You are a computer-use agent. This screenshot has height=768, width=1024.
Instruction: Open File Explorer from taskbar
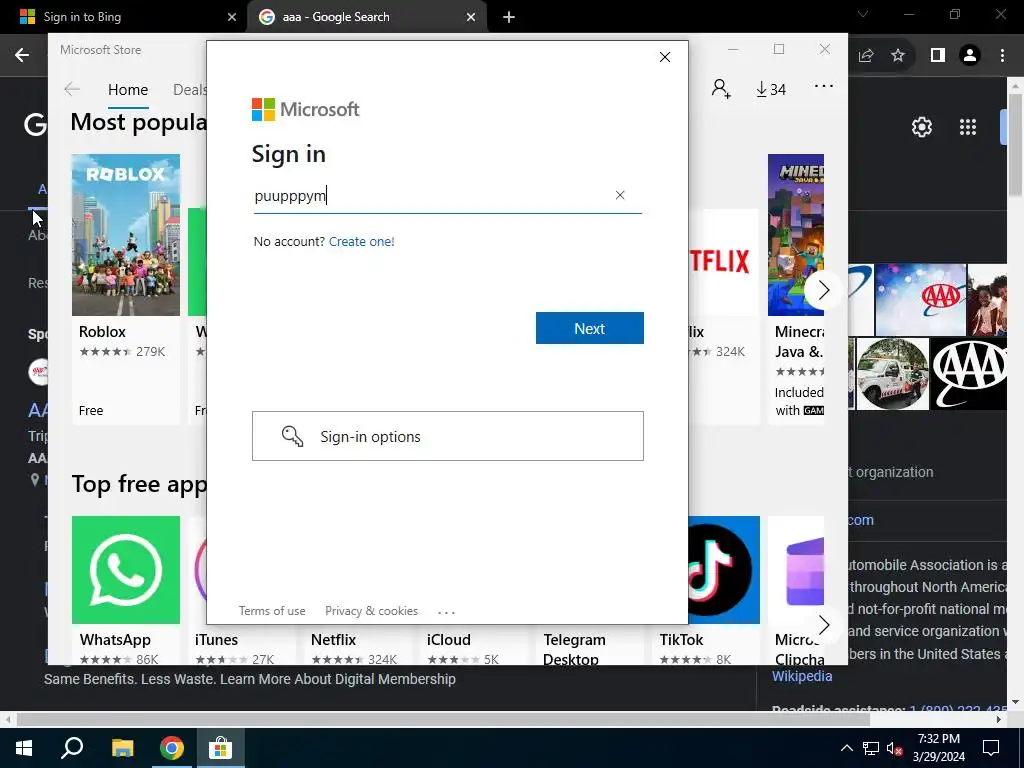(x=122, y=748)
